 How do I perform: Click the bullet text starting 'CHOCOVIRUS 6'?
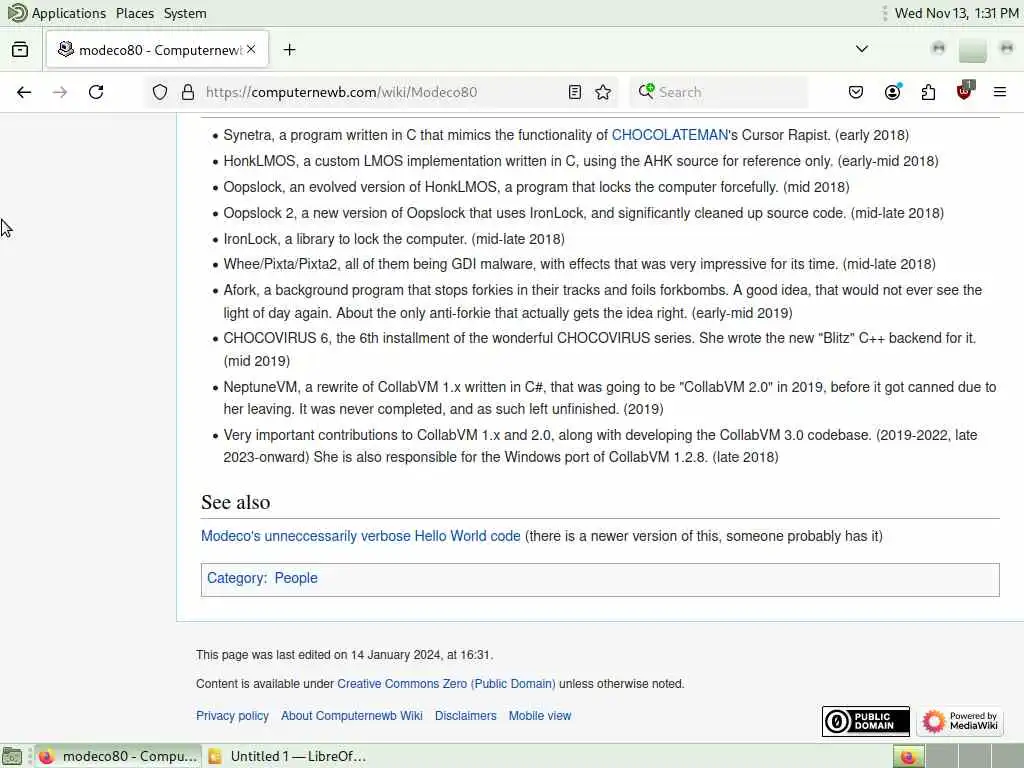pyautogui.click(x=600, y=349)
